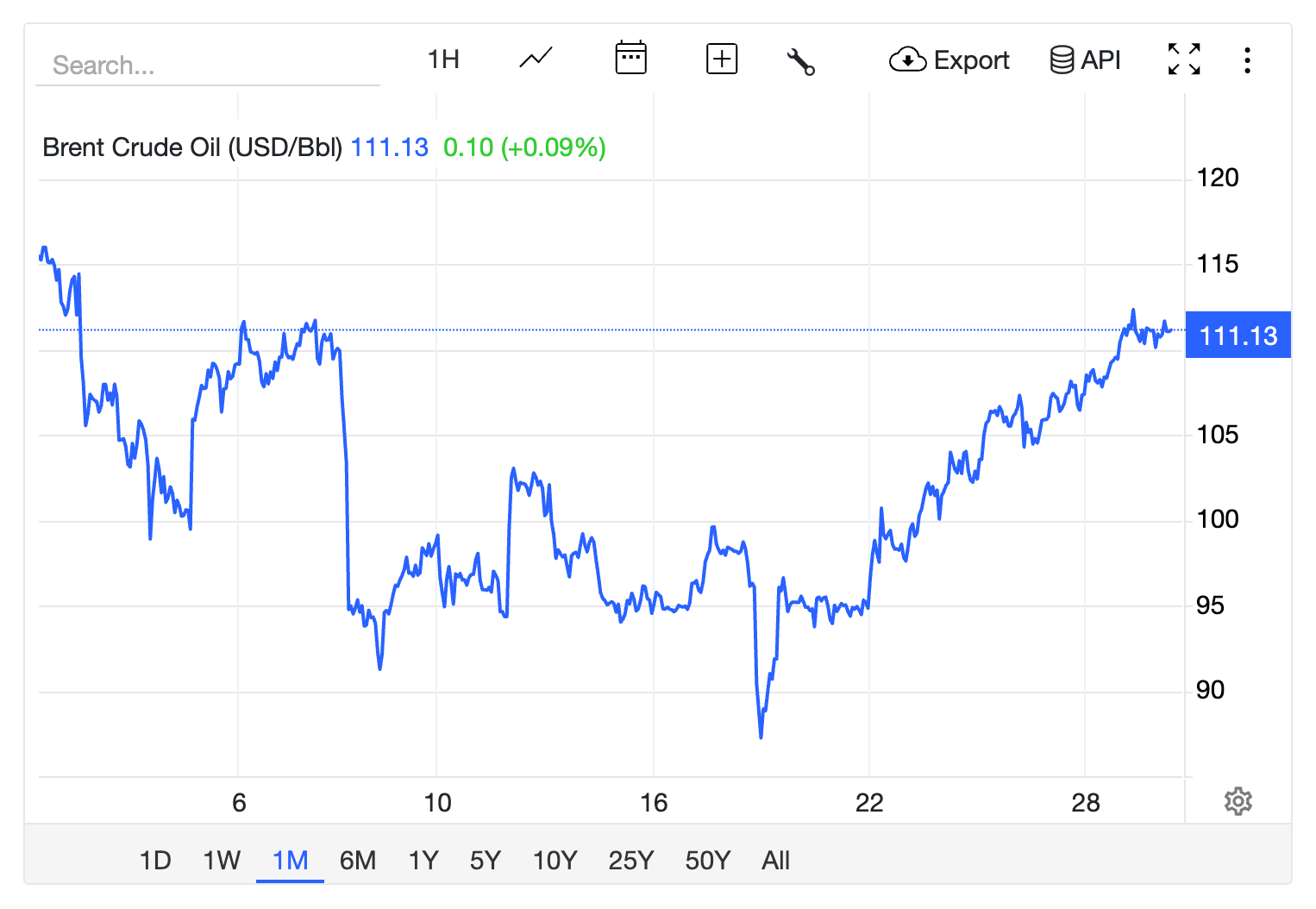Switch to the 5Y time range
Screen dimensions: 1316x909
[x=486, y=861]
